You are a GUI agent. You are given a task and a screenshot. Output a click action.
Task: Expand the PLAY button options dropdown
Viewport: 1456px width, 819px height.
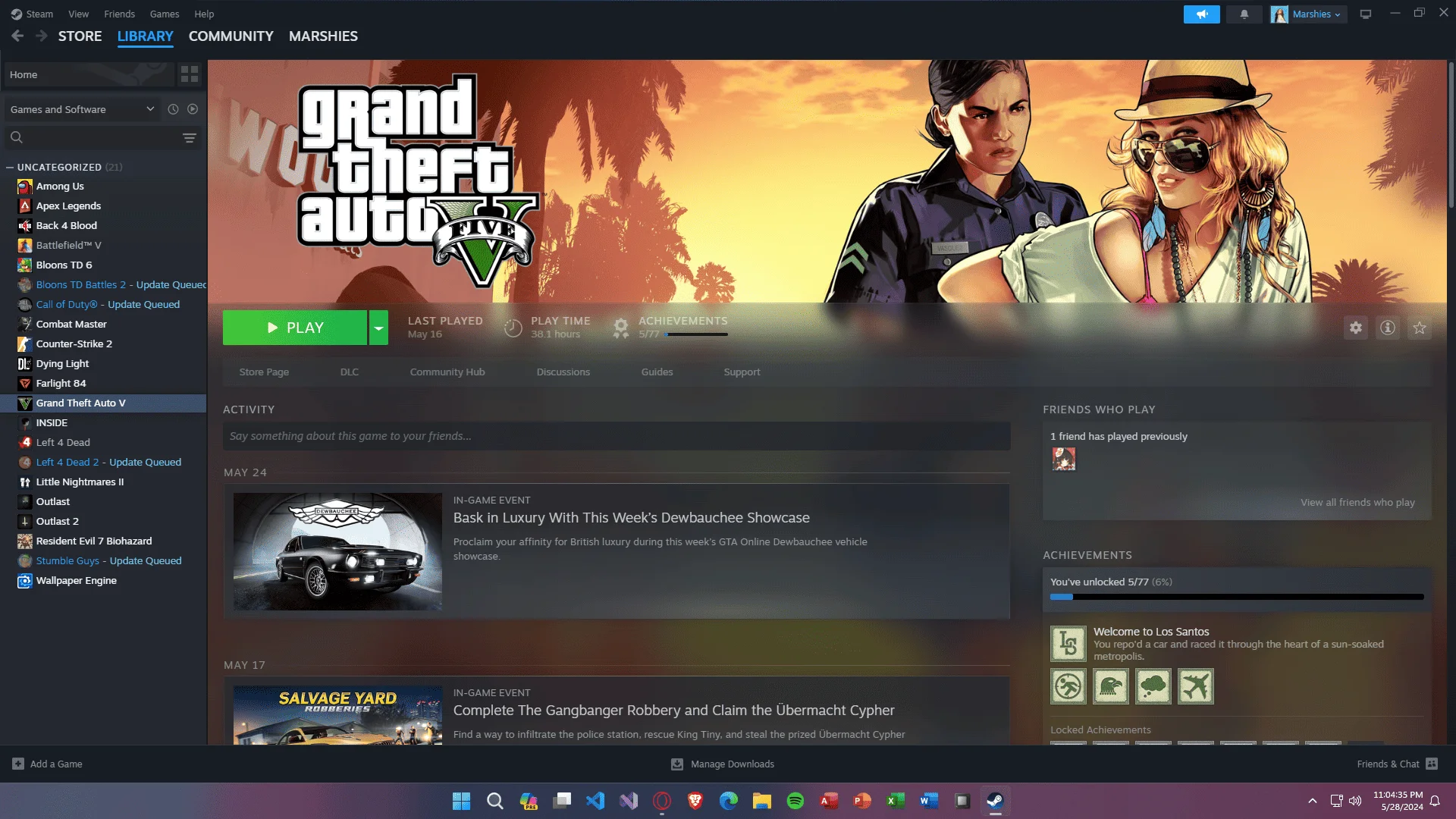tap(378, 328)
